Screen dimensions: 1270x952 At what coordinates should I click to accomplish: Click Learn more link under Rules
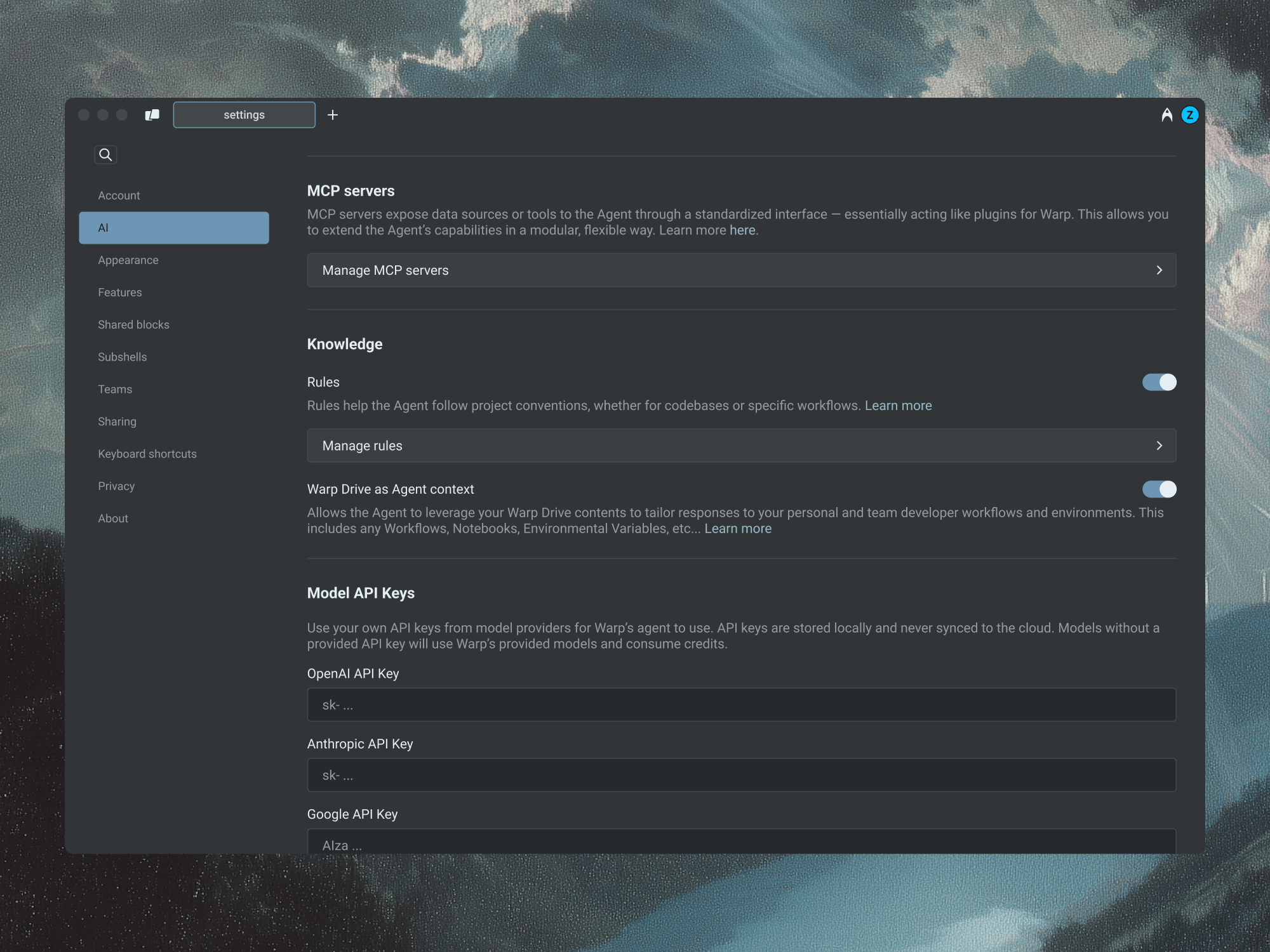click(x=898, y=406)
